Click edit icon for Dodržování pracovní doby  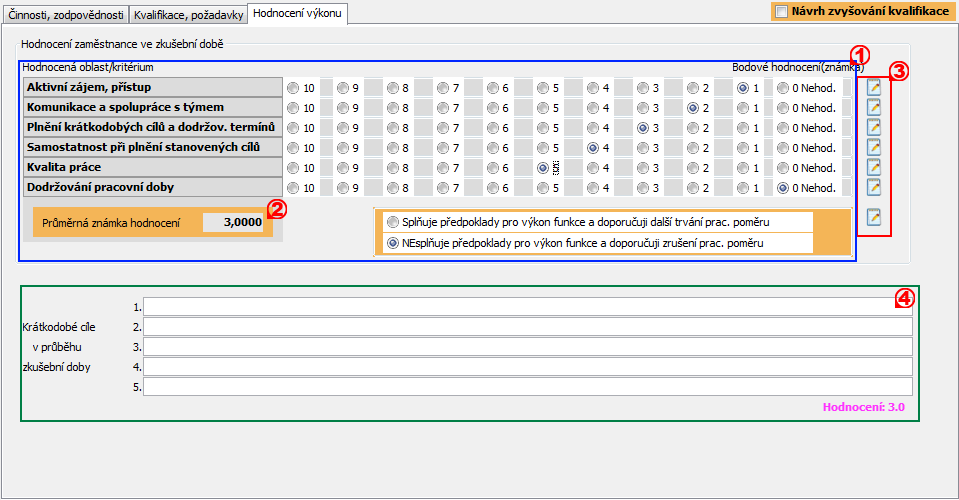[873, 187]
